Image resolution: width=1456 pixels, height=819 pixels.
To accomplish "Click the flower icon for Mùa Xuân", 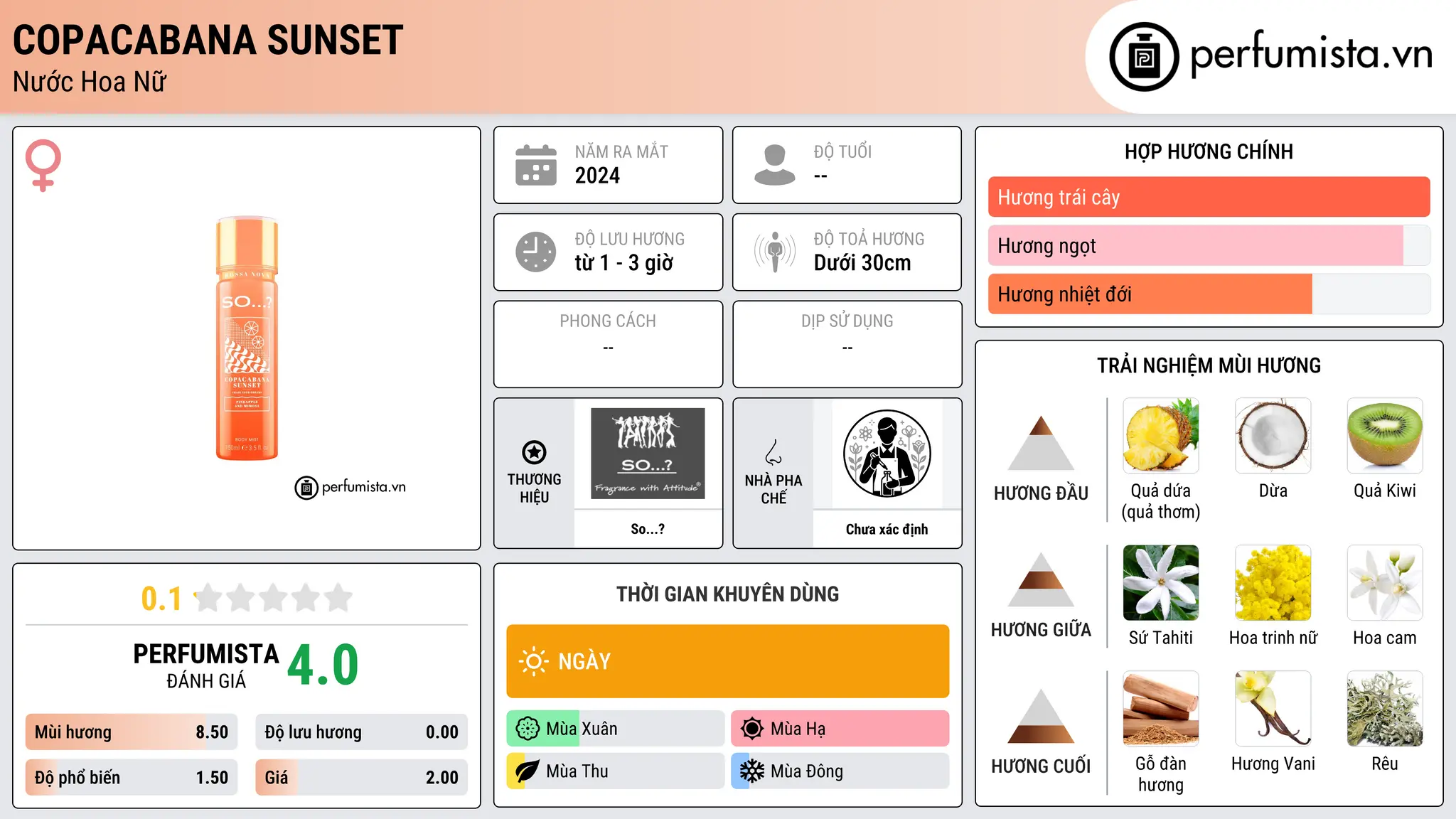I will pos(528,729).
